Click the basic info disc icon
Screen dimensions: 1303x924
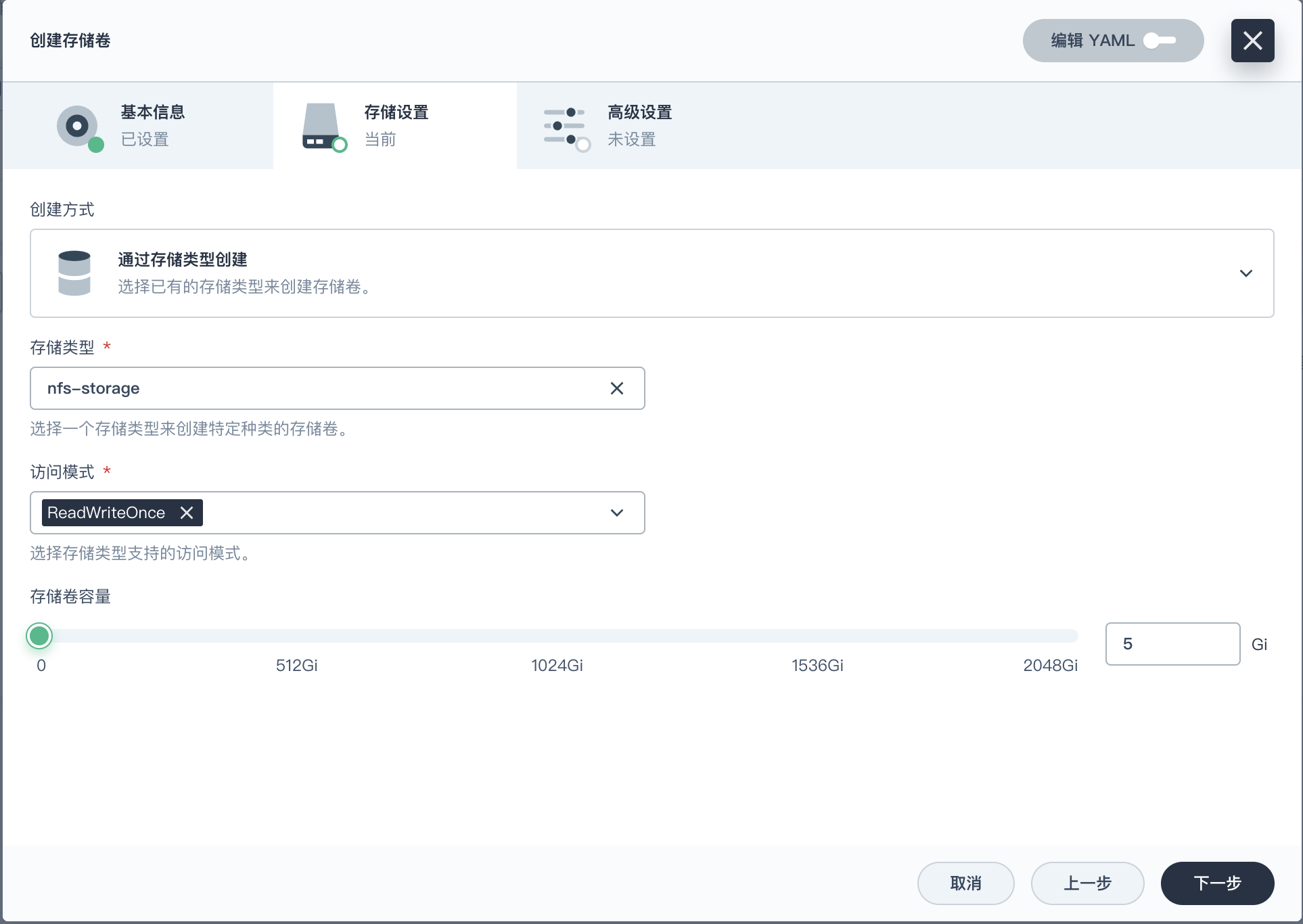(78, 126)
